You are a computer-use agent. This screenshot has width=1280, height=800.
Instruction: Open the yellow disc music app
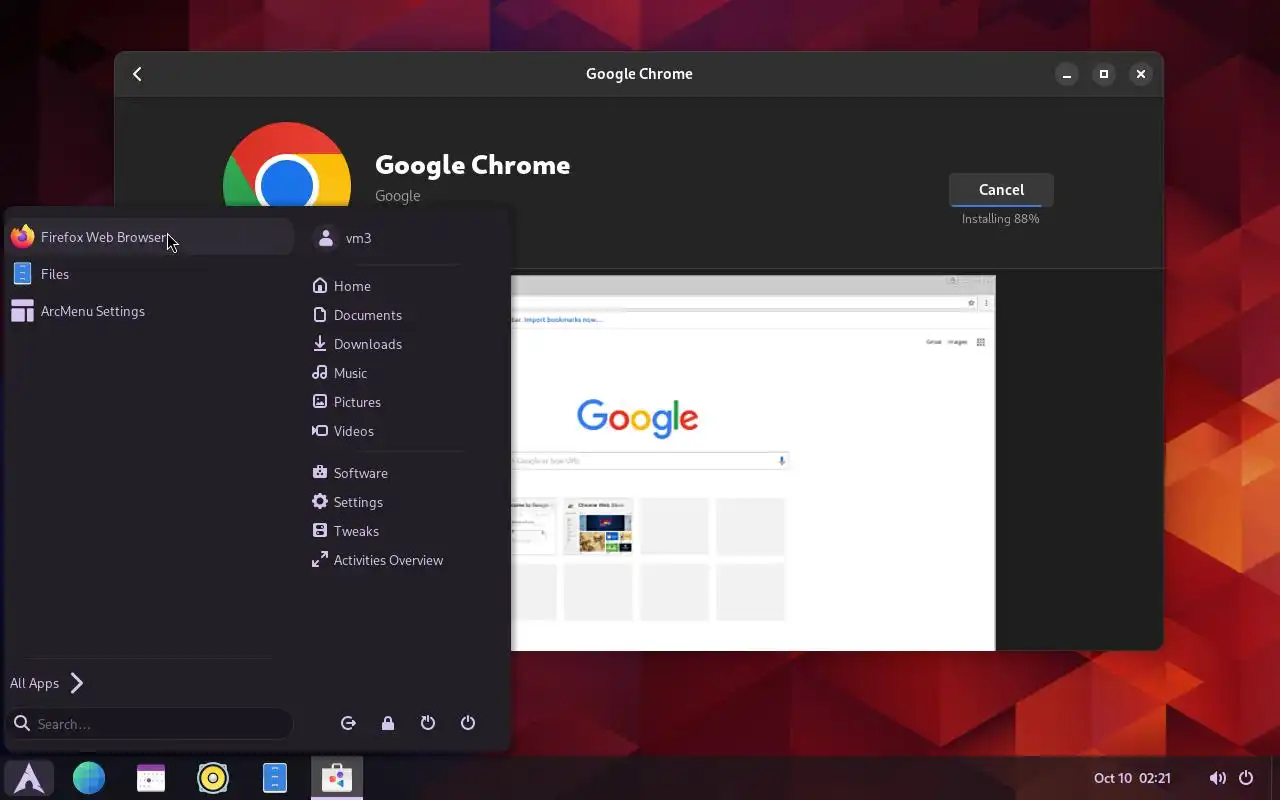pyautogui.click(x=213, y=778)
